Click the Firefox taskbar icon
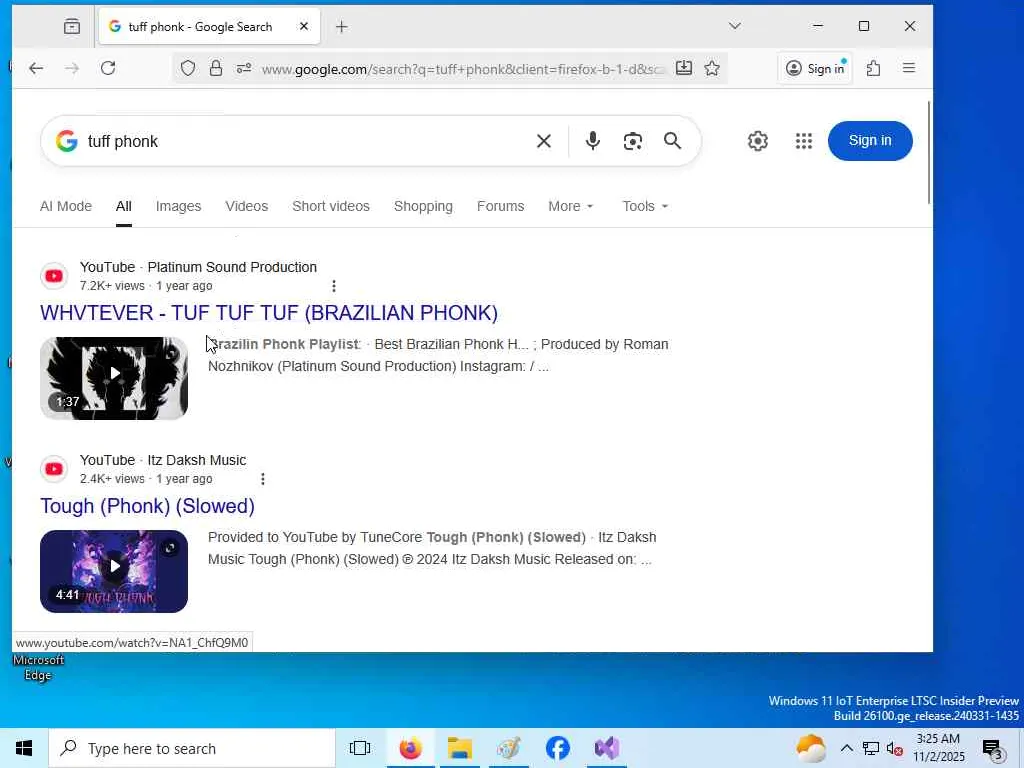 click(411, 748)
